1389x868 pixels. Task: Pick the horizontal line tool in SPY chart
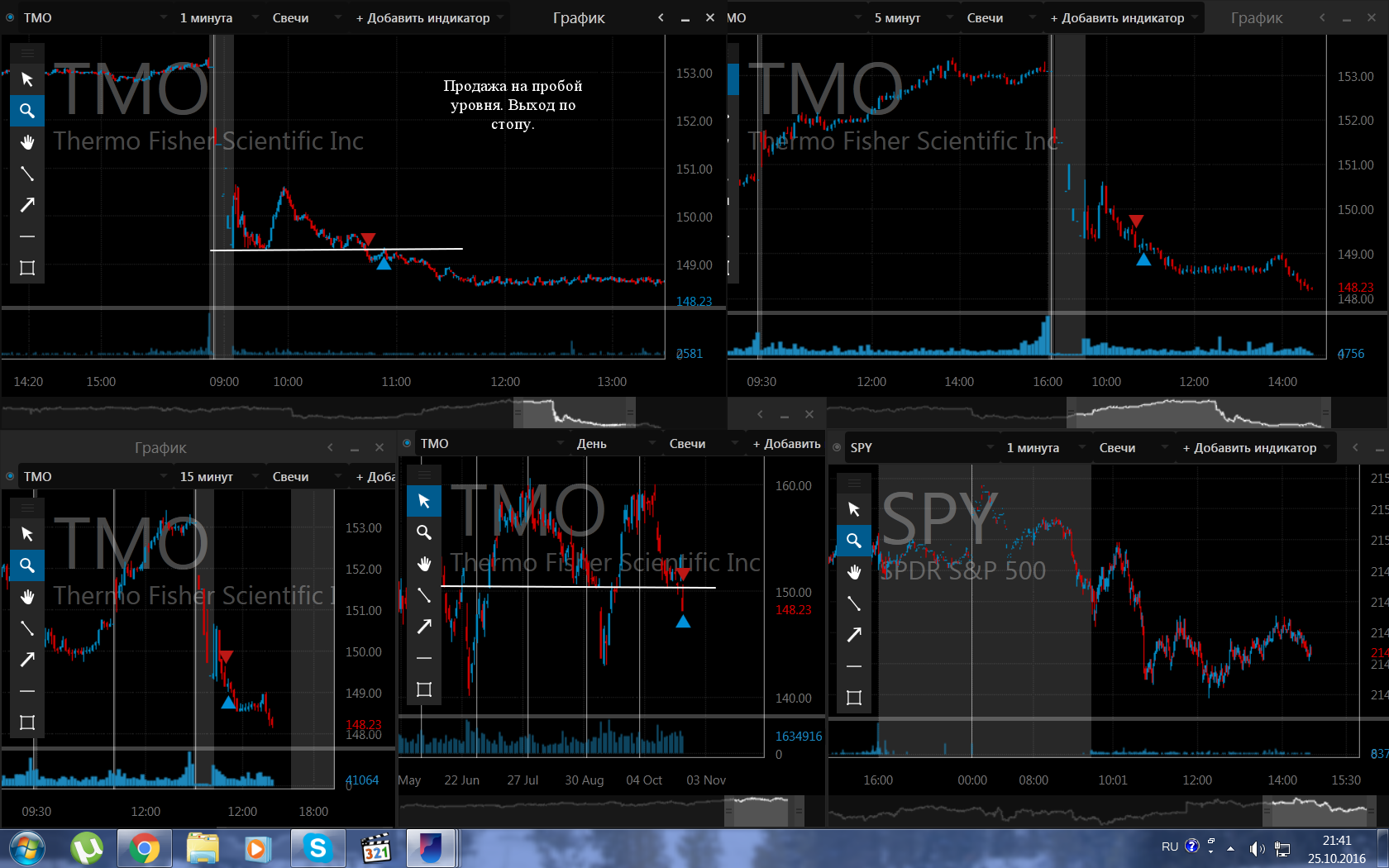[854, 666]
